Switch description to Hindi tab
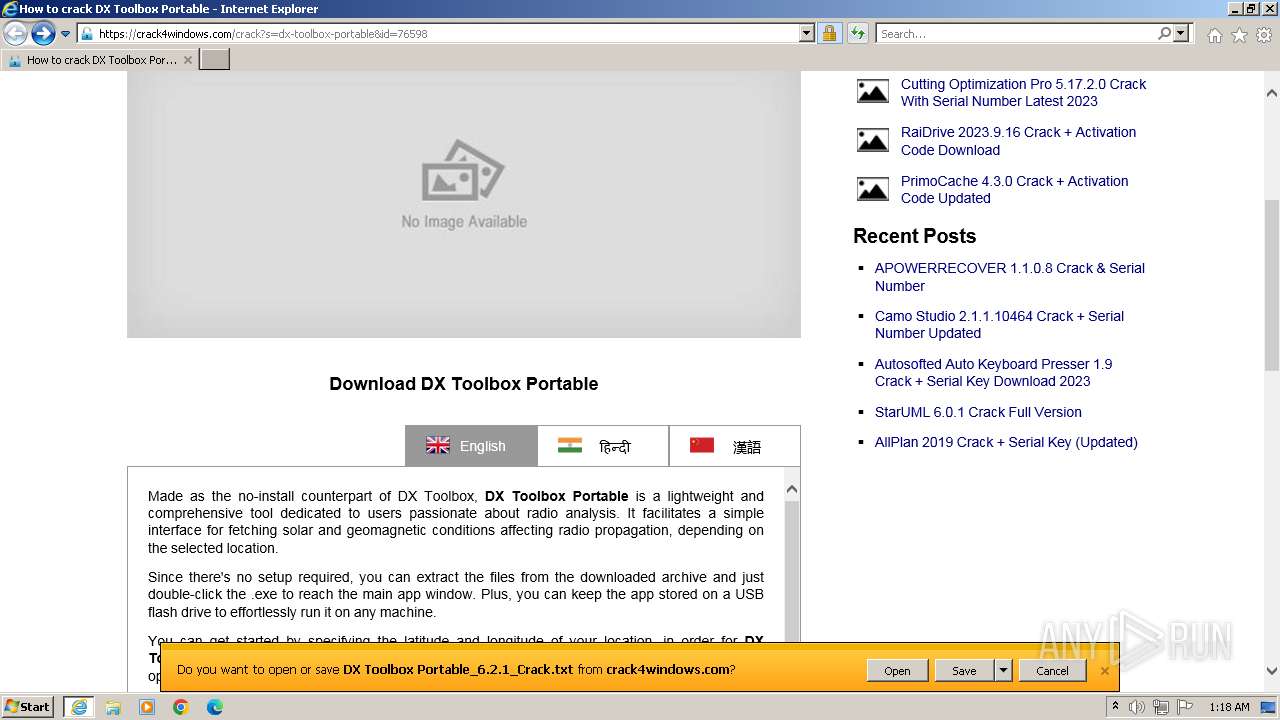This screenshot has height=720, width=1280. (x=603, y=446)
